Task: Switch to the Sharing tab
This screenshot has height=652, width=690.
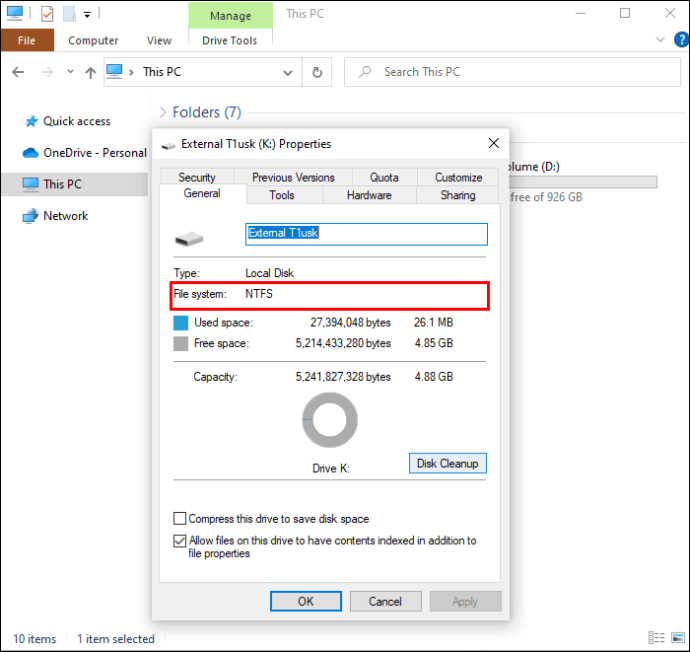Action: [x=458, y=195]
